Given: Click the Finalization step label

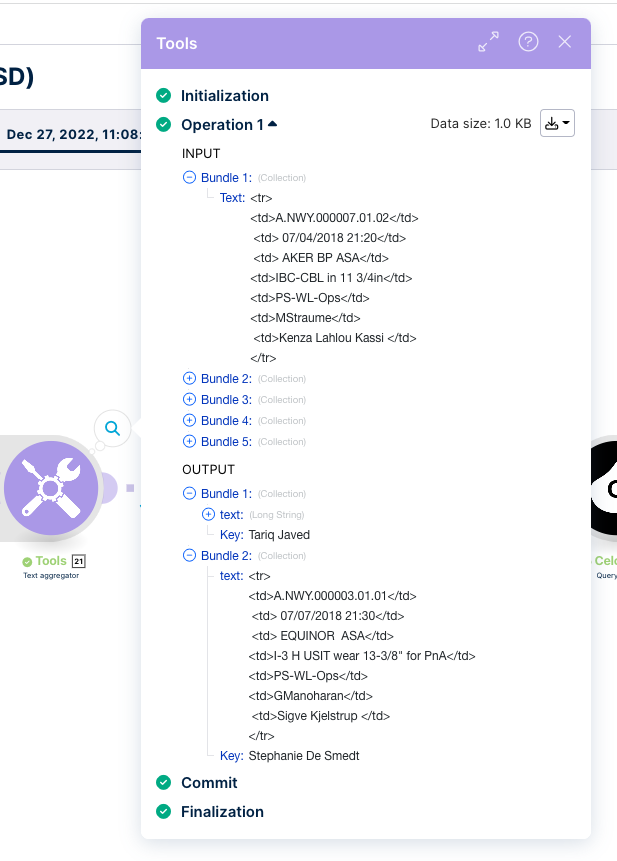Looking at the screenshot, I should coord(222,812).
